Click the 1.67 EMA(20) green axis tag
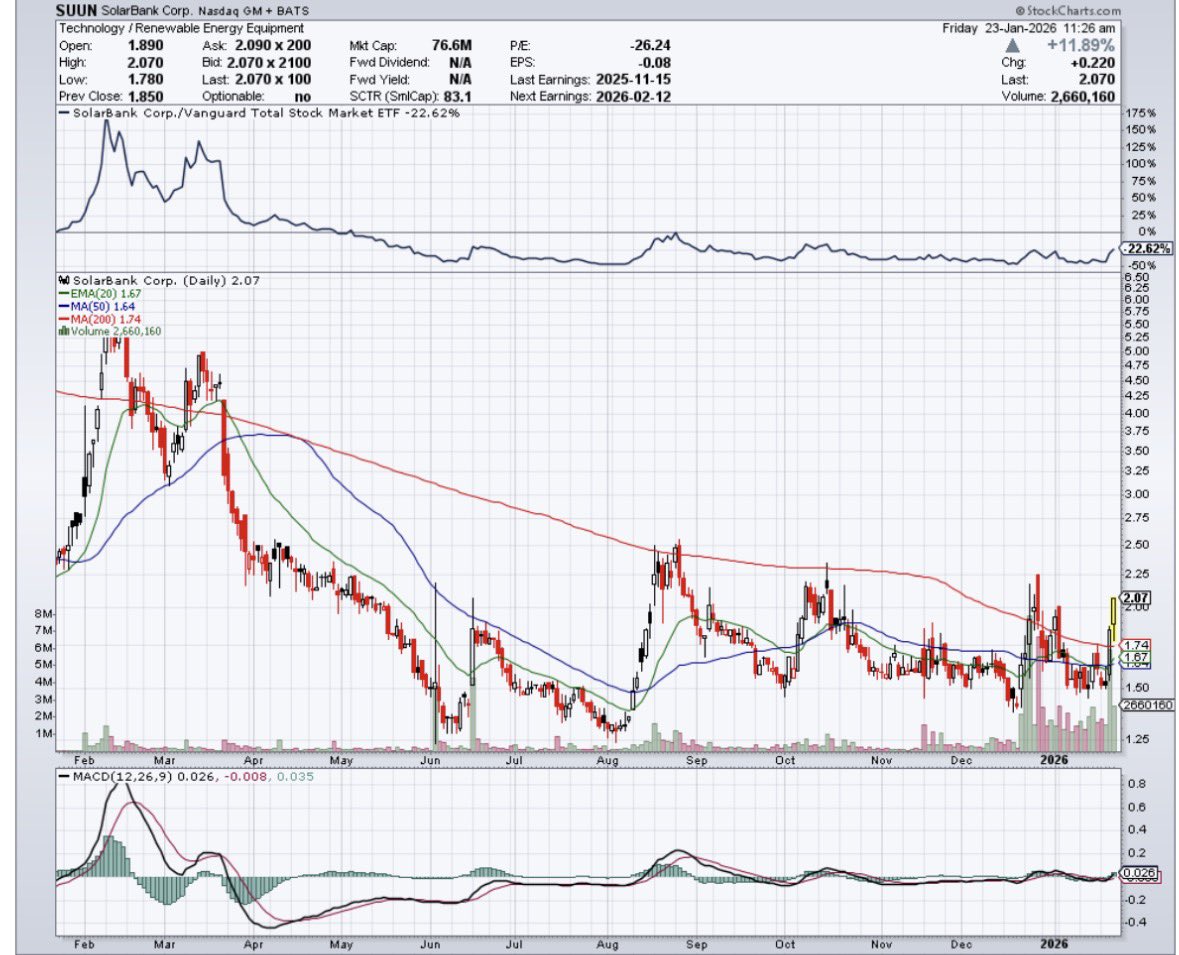1179x955 pixels. (1135, 657)
